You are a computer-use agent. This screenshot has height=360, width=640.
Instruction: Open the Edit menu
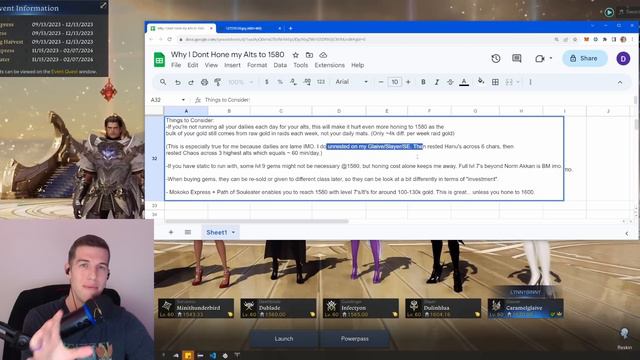(193, 65)
